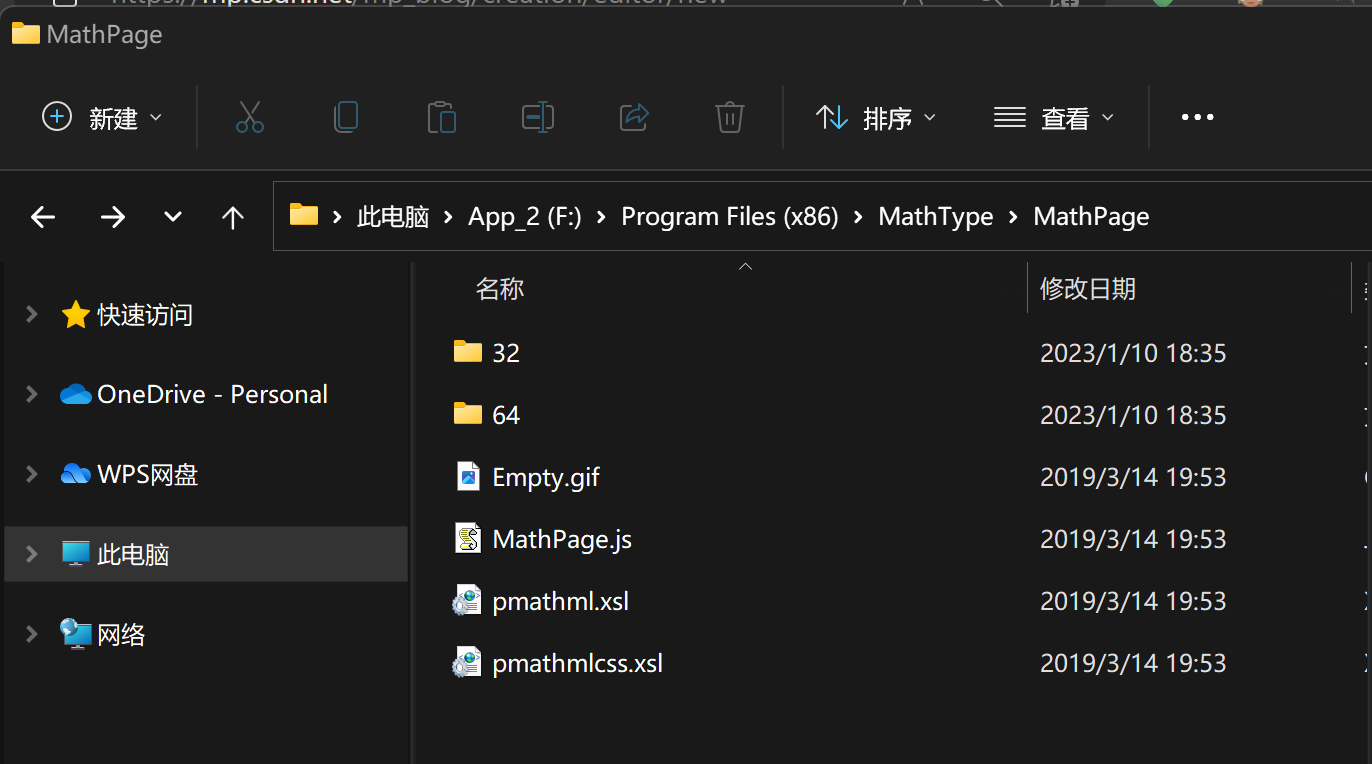Click folder icon of the 64 folder
The height and width of the screenshot is (764, 1372).
tap(467, 413)
